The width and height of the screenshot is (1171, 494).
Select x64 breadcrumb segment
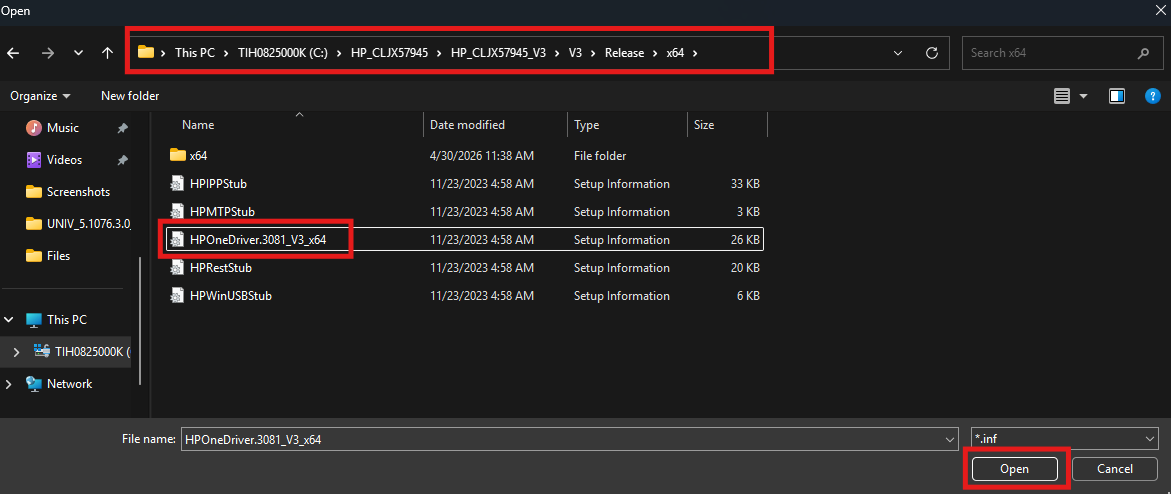[x=675, y=53]
